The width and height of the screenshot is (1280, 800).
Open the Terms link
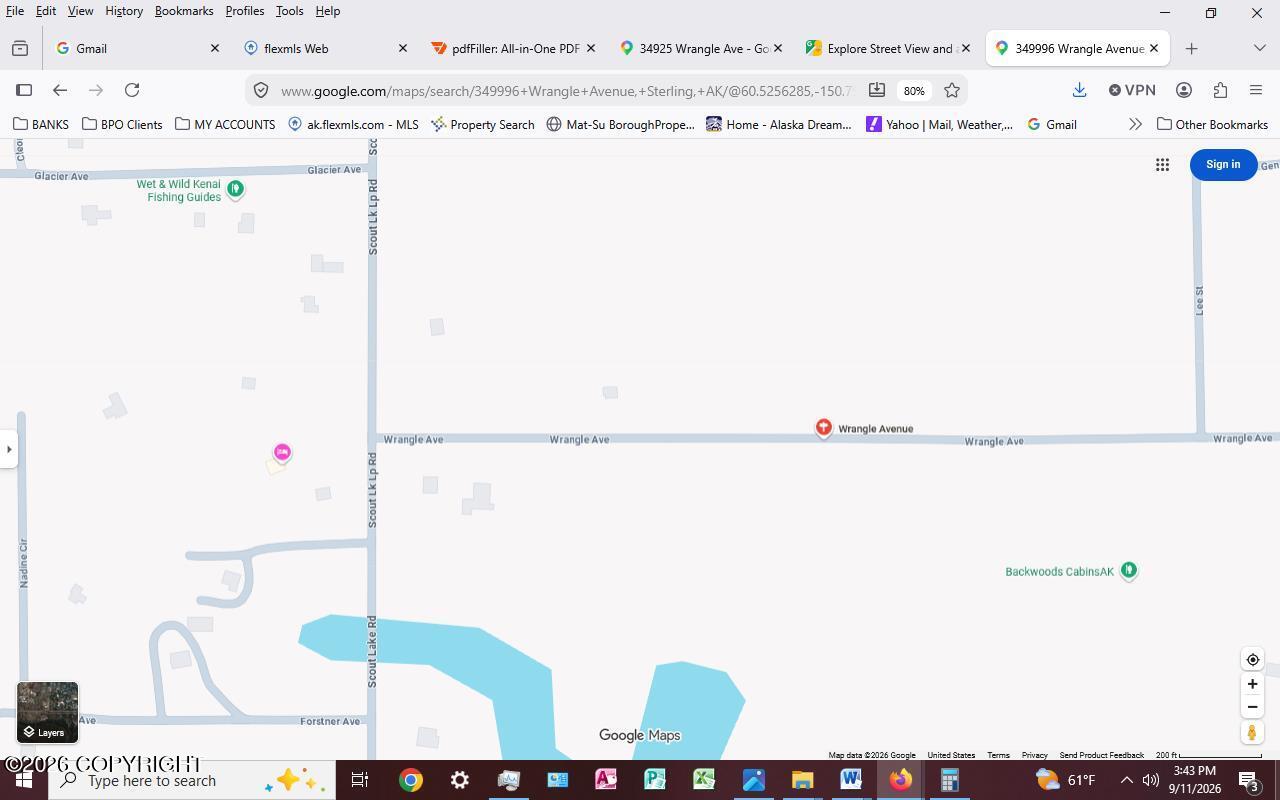pos(998,755)
